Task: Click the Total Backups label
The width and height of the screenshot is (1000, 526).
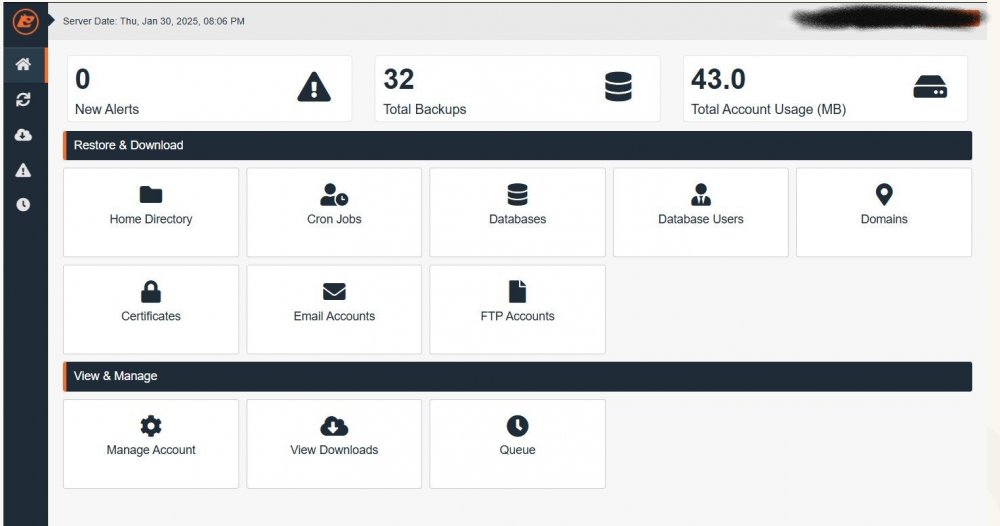Action: pos(425,110)
